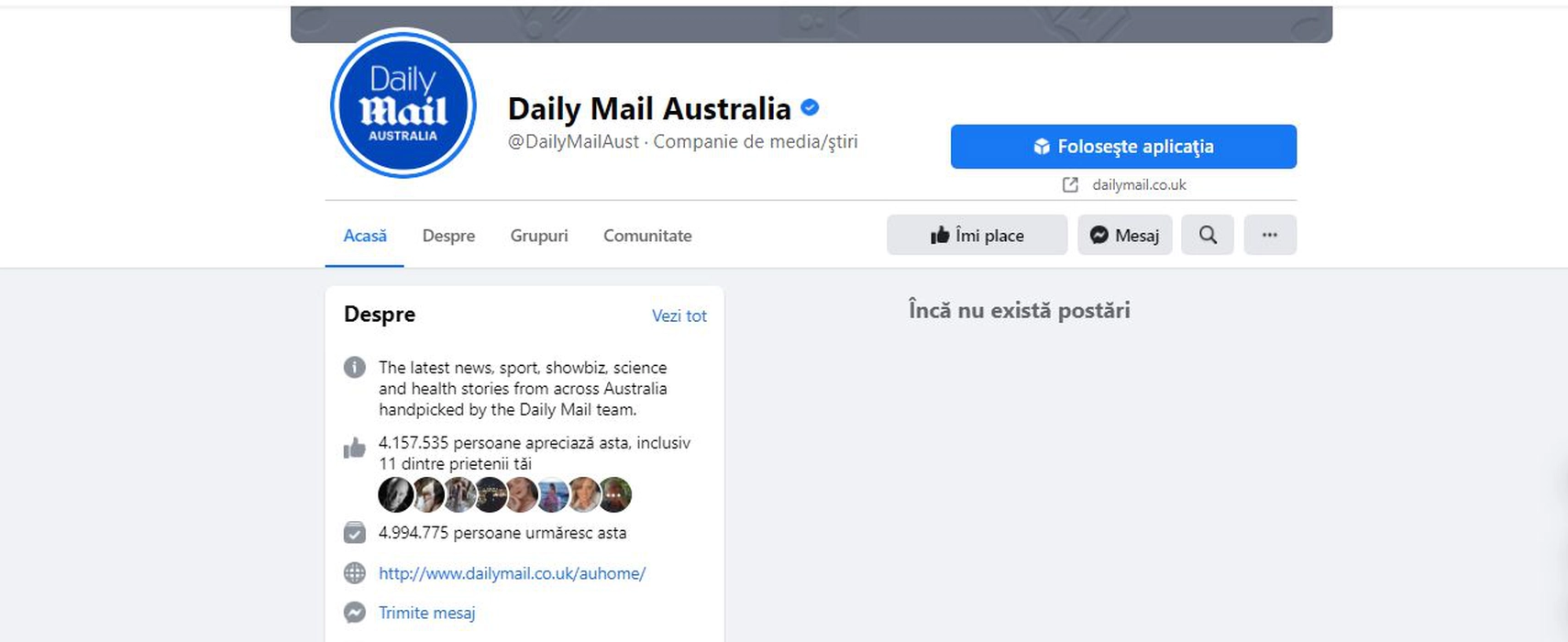
Task: Click the thumbs-up likes icon in Despre
Action: click(354, 448)
